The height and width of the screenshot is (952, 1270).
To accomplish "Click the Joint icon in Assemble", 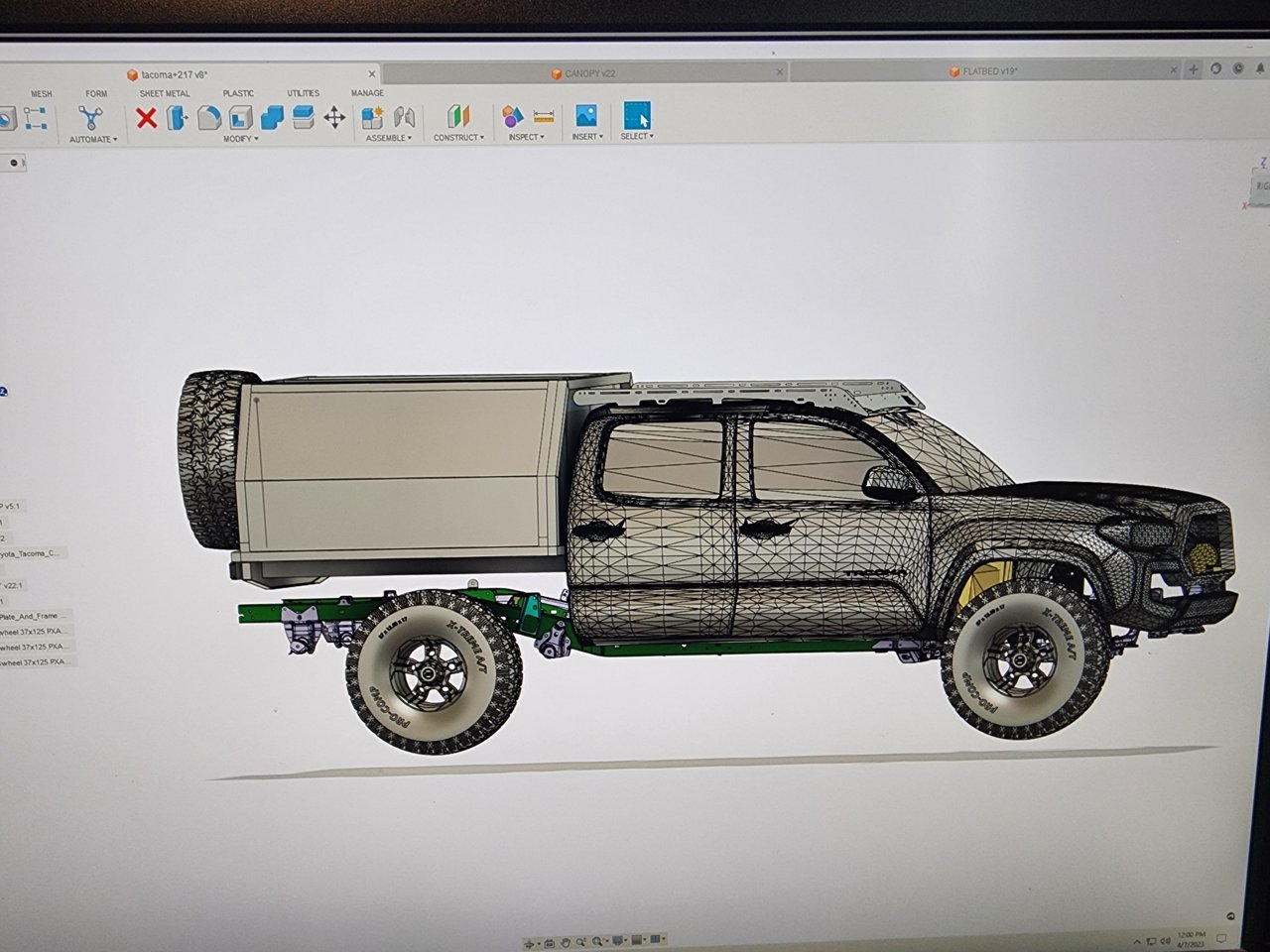I will click(404, 117).
